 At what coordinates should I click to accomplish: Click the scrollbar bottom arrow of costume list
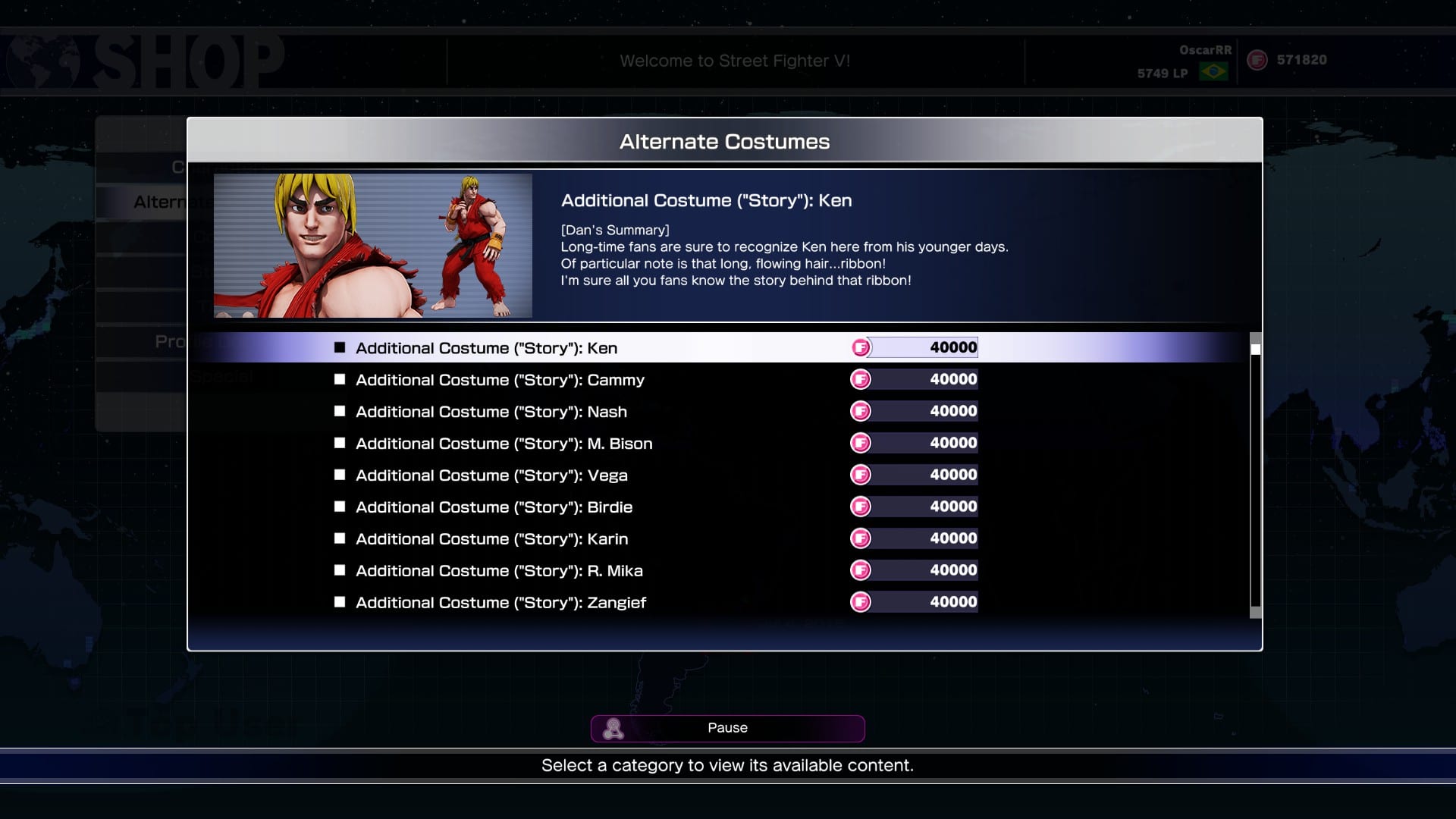point(1256,613)
